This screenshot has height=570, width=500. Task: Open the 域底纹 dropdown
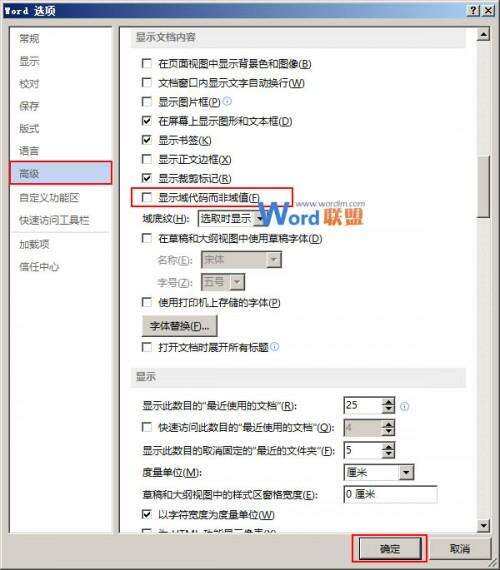tap(260, 218)
